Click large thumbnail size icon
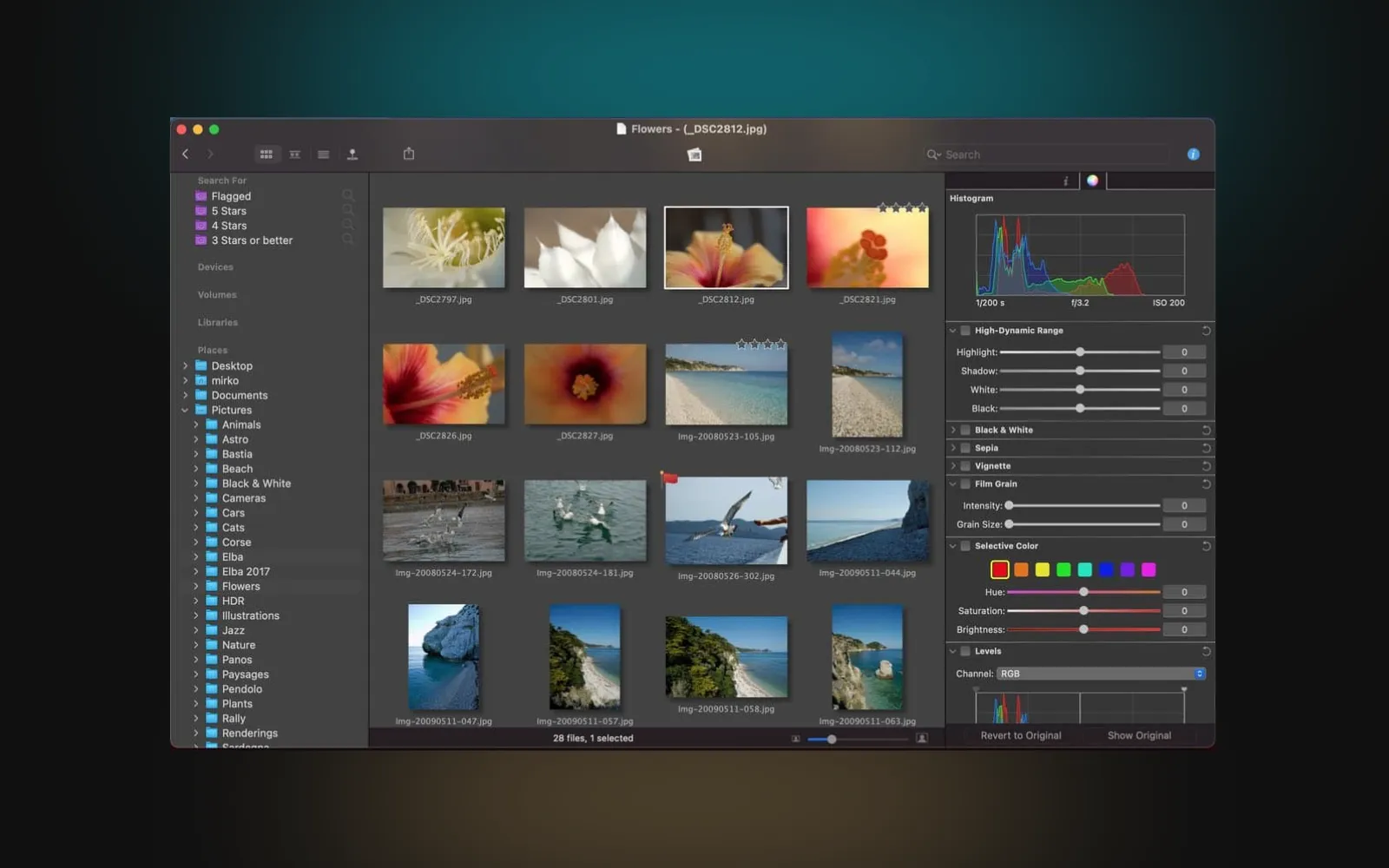Image resolution: width=1389 pixels, height=868 pixels. point(922,739)
